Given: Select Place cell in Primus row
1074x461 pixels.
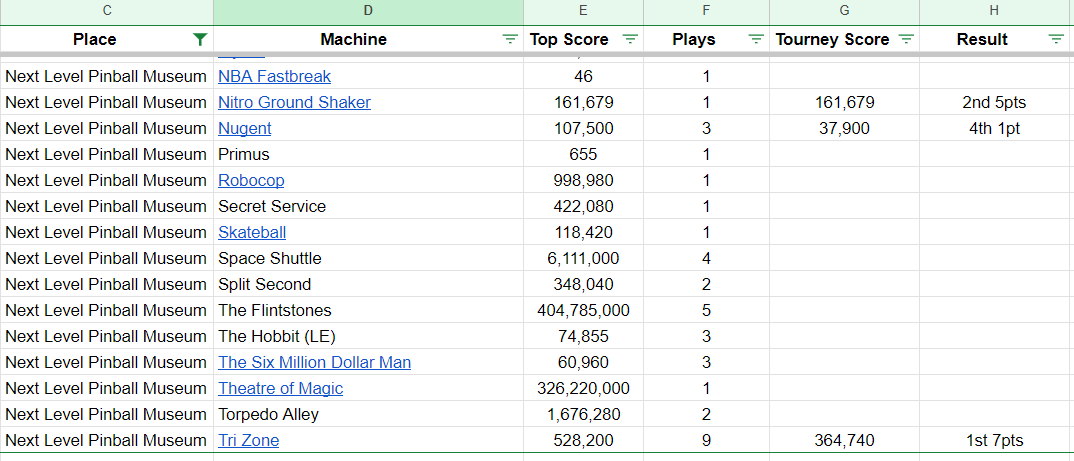Looking at the screenshot, I should (107, 155).
